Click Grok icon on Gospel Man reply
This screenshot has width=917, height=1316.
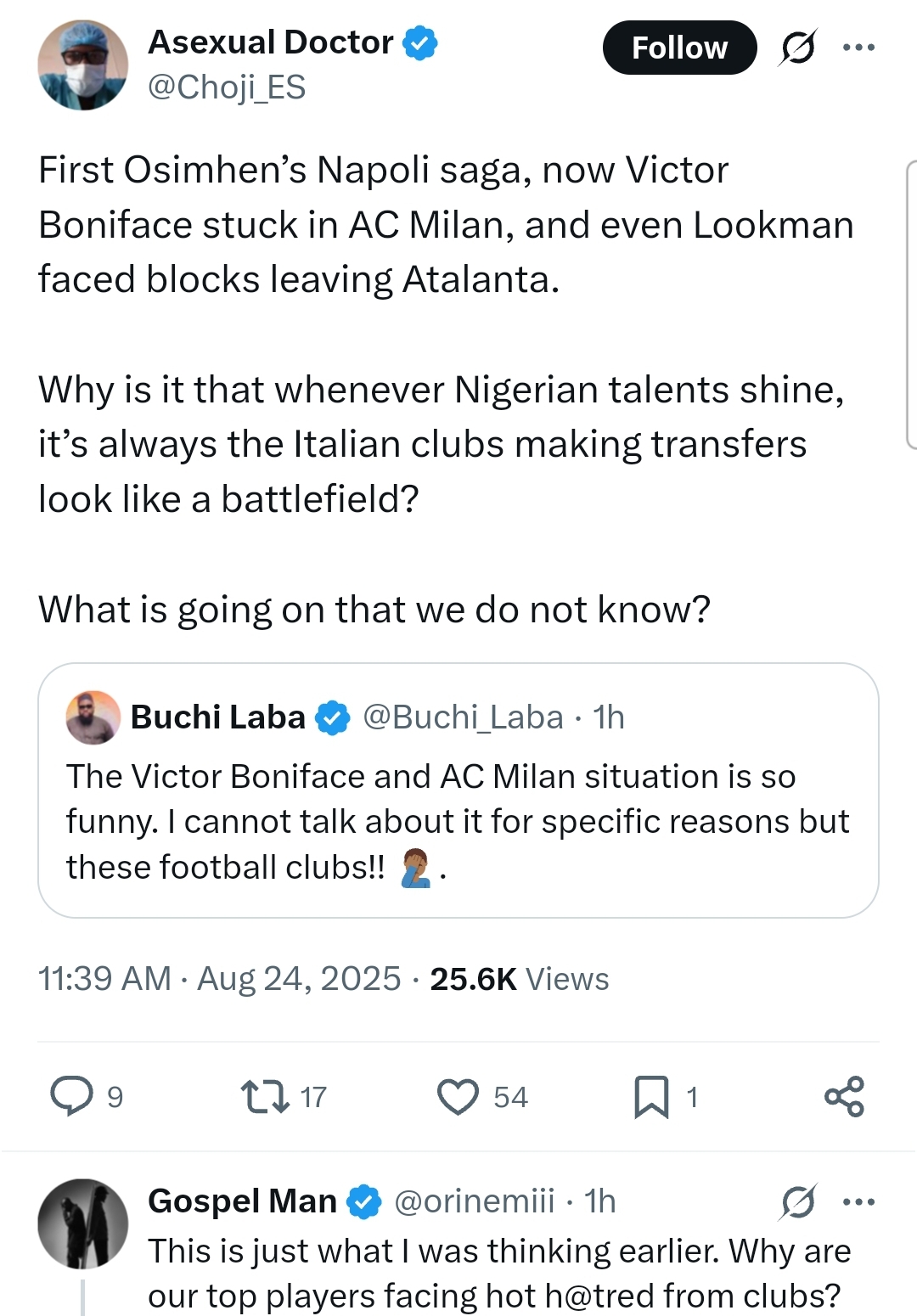tap(798, 1201)
